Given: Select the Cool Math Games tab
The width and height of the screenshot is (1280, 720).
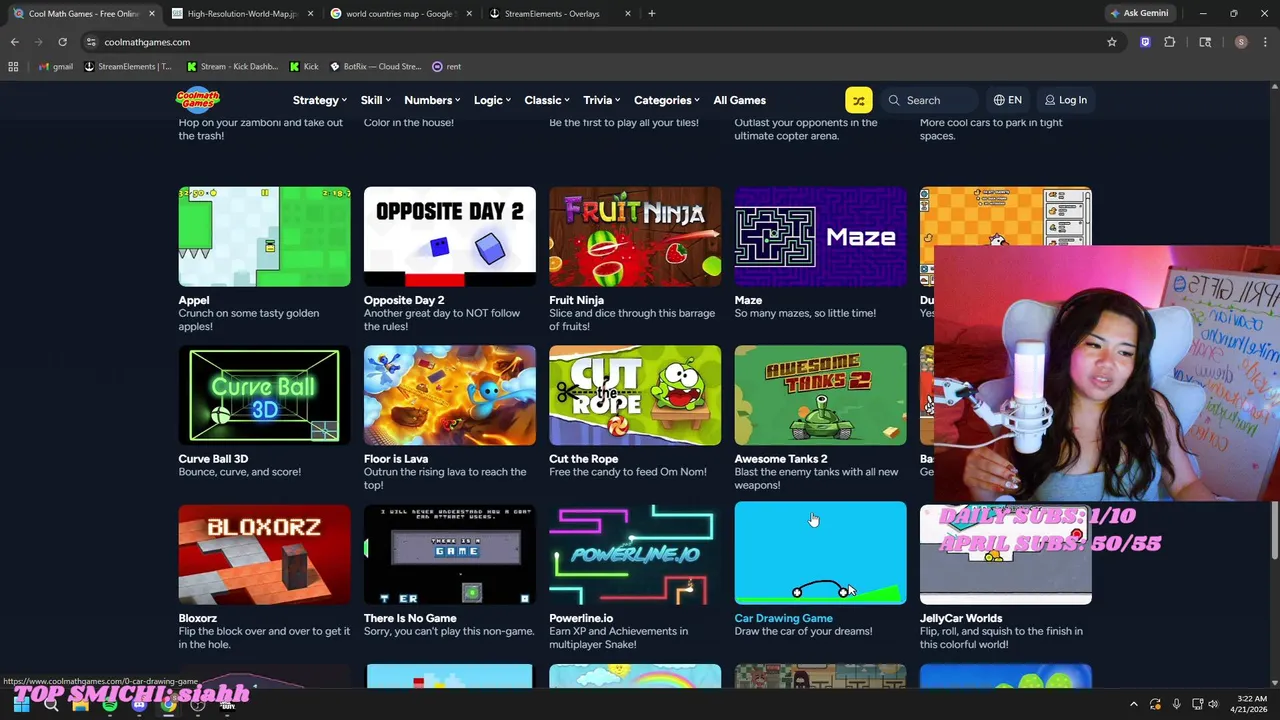Looking at the screenshot, I should tap(82, 14).
